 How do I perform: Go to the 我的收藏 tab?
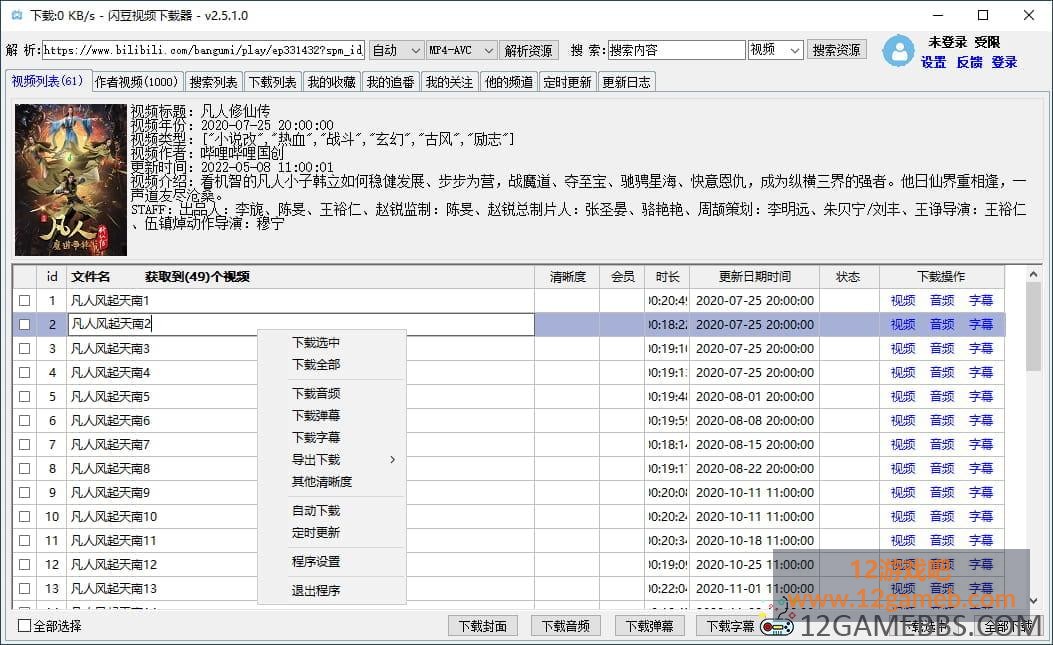pyautogui.click(x=331, y=82)
